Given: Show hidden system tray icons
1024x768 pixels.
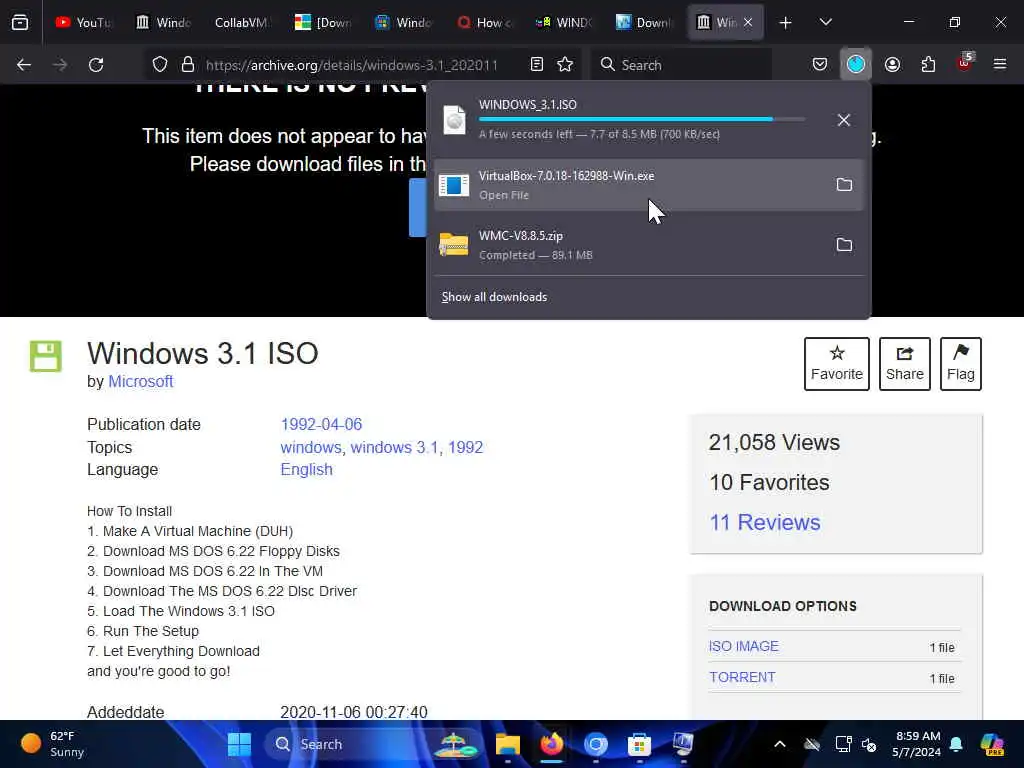Looking at the screenshot, I should tap(780, 744).
